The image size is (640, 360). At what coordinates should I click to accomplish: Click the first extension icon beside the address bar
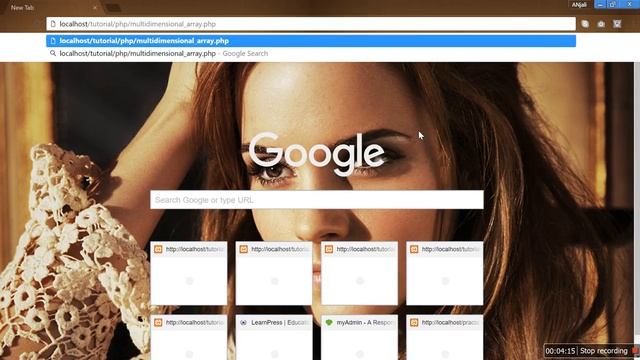585,24
